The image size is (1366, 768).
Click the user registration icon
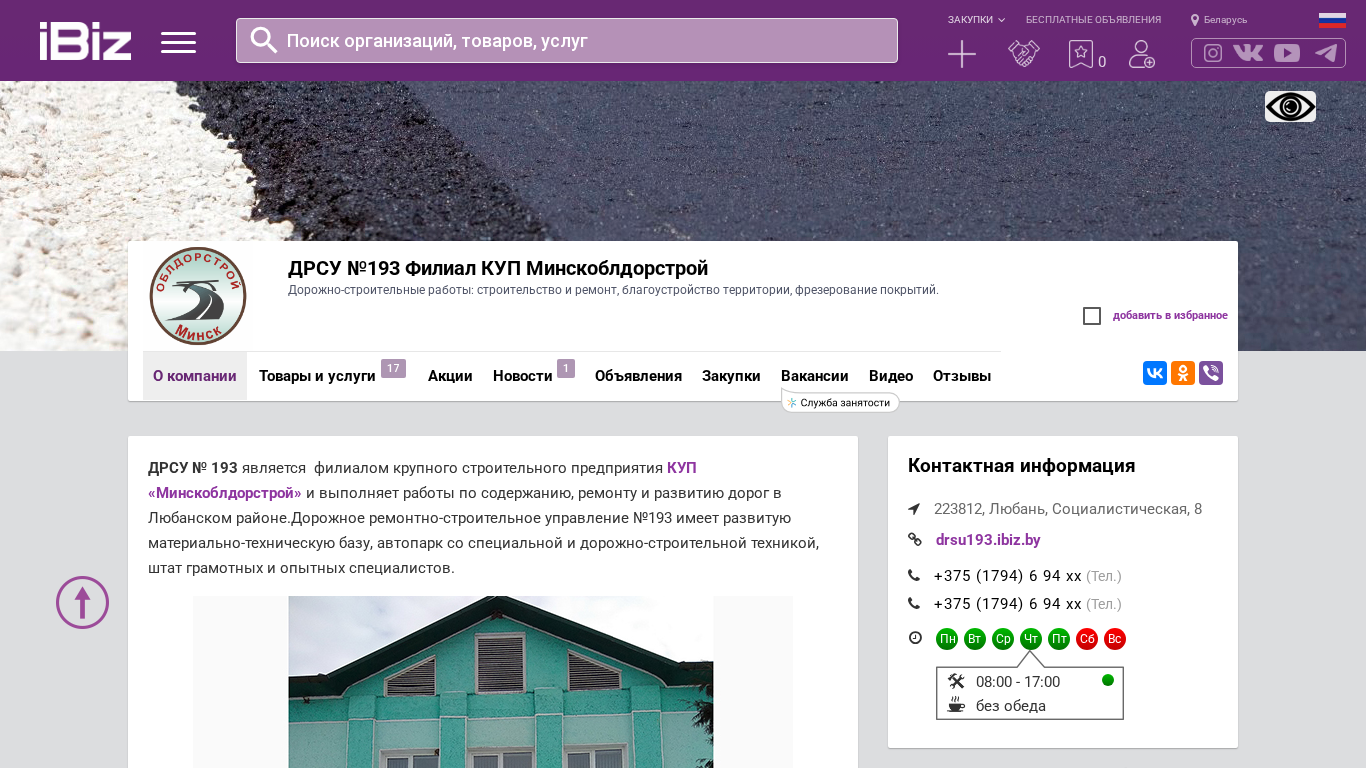(1142, 54)
